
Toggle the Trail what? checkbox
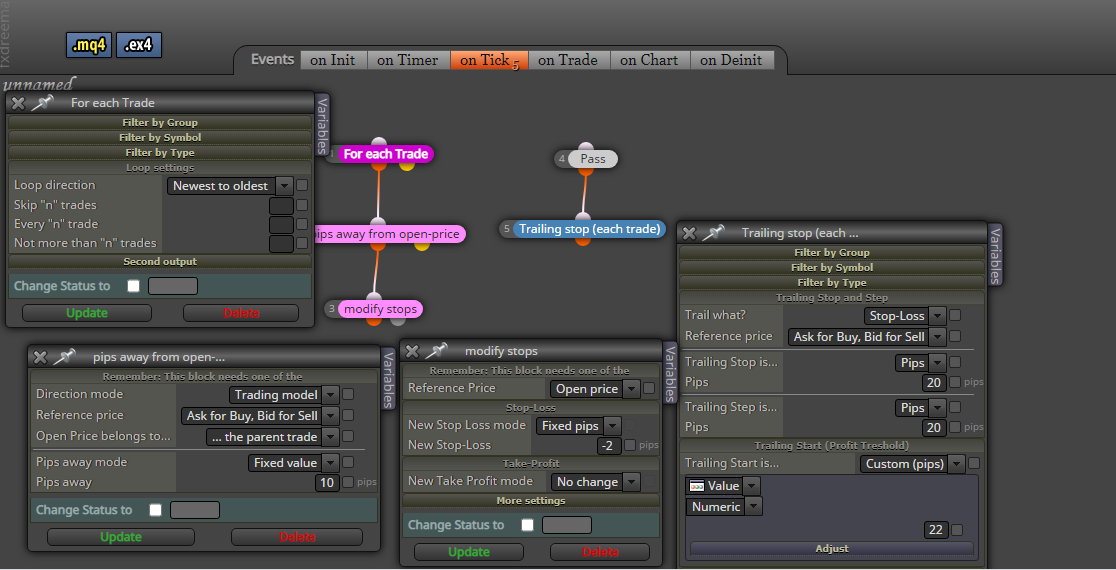[x=955, y=315]
